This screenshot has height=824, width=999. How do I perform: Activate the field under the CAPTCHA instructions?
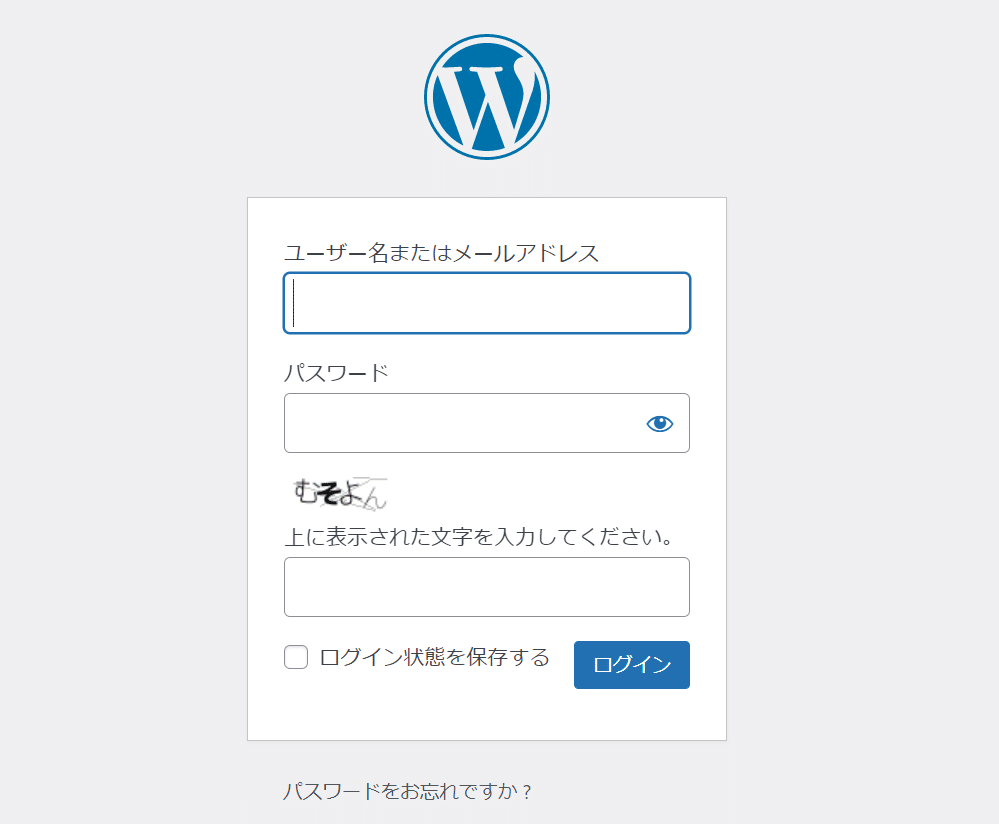point(487,587)
